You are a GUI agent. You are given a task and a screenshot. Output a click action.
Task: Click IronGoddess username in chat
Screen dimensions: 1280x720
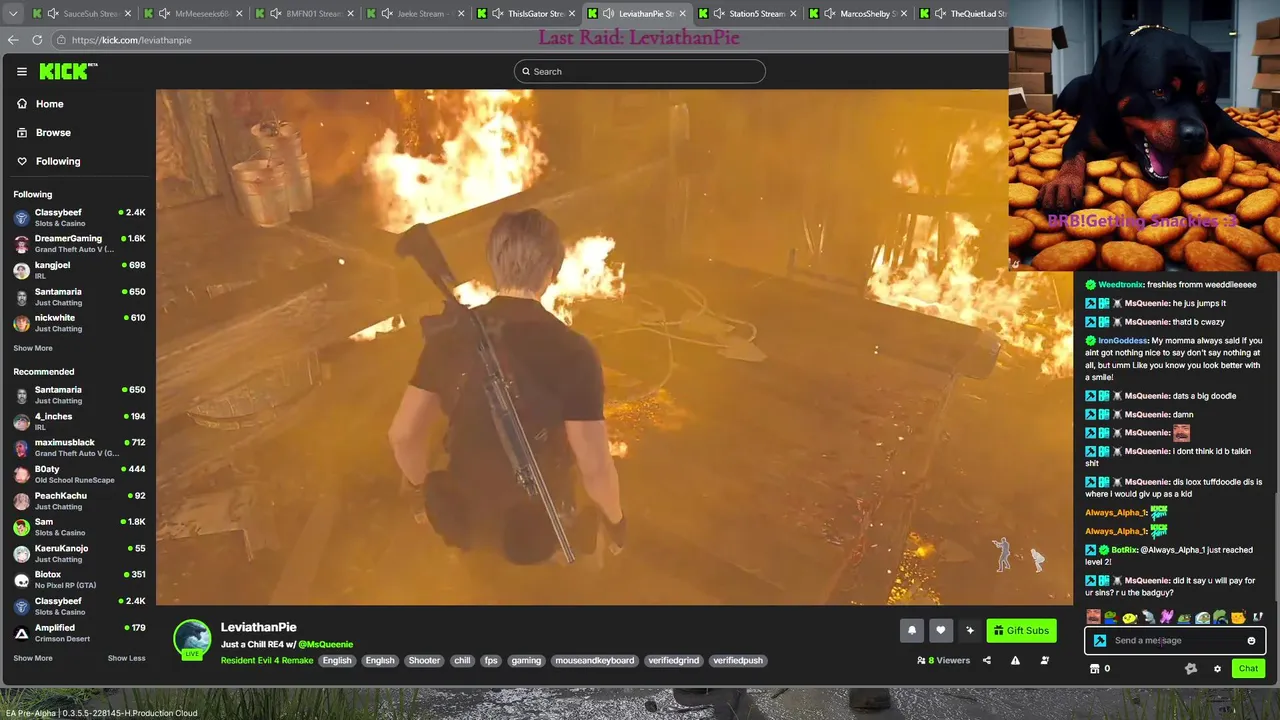pos(1123,341)
